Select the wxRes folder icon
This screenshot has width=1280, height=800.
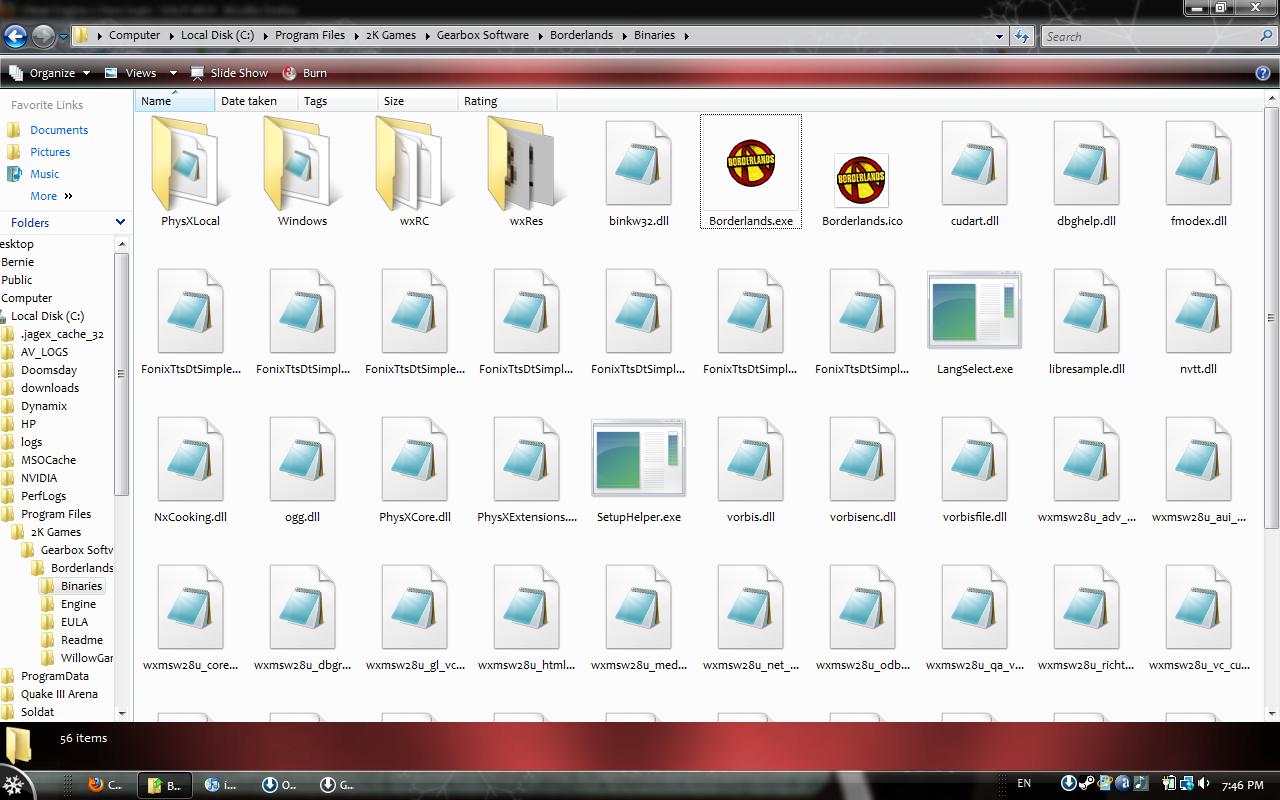[526, 164]
